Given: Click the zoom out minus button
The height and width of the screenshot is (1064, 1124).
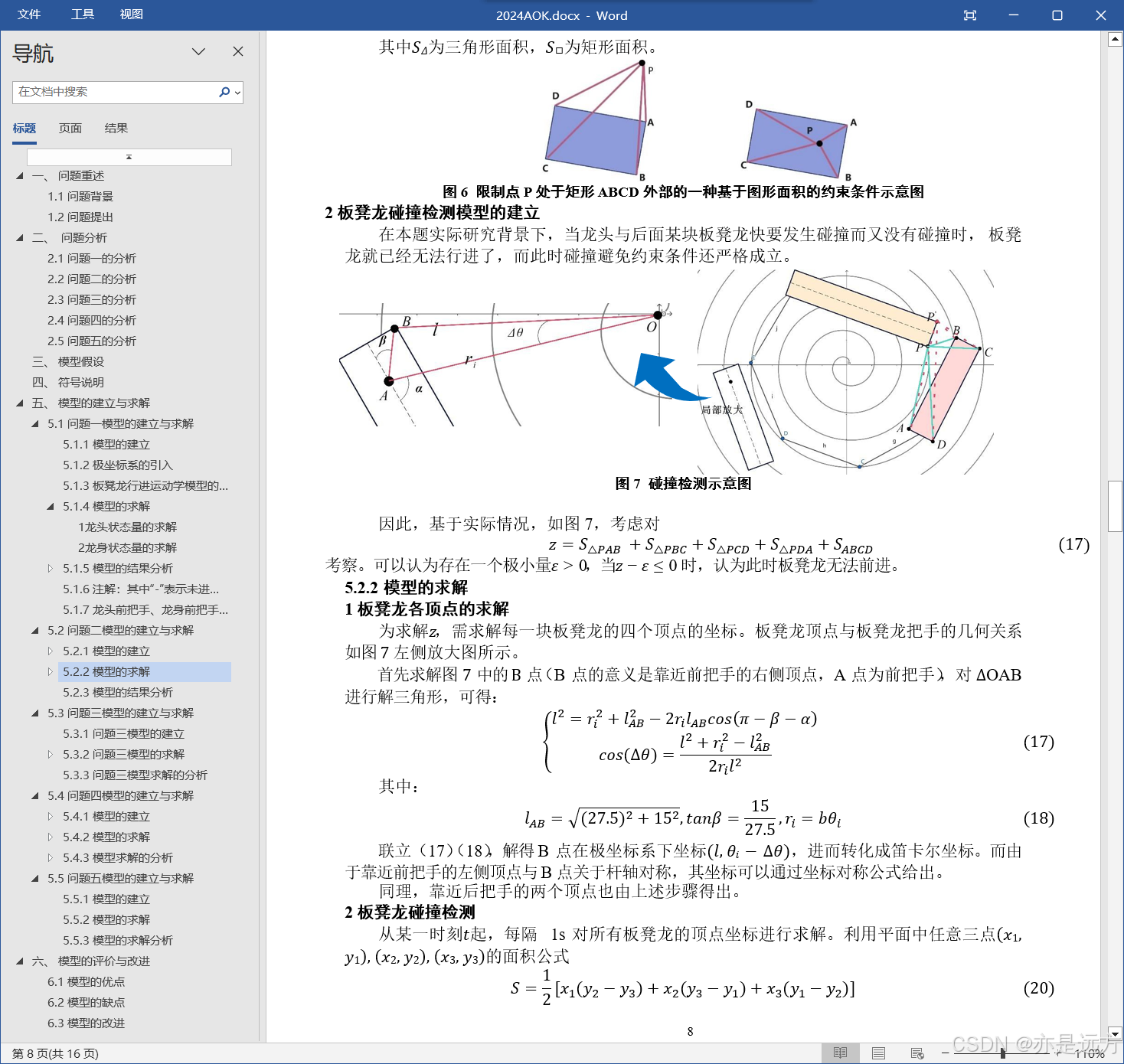Looking at the screenshot, I should pyautogui.click(x=945, y=1054).
